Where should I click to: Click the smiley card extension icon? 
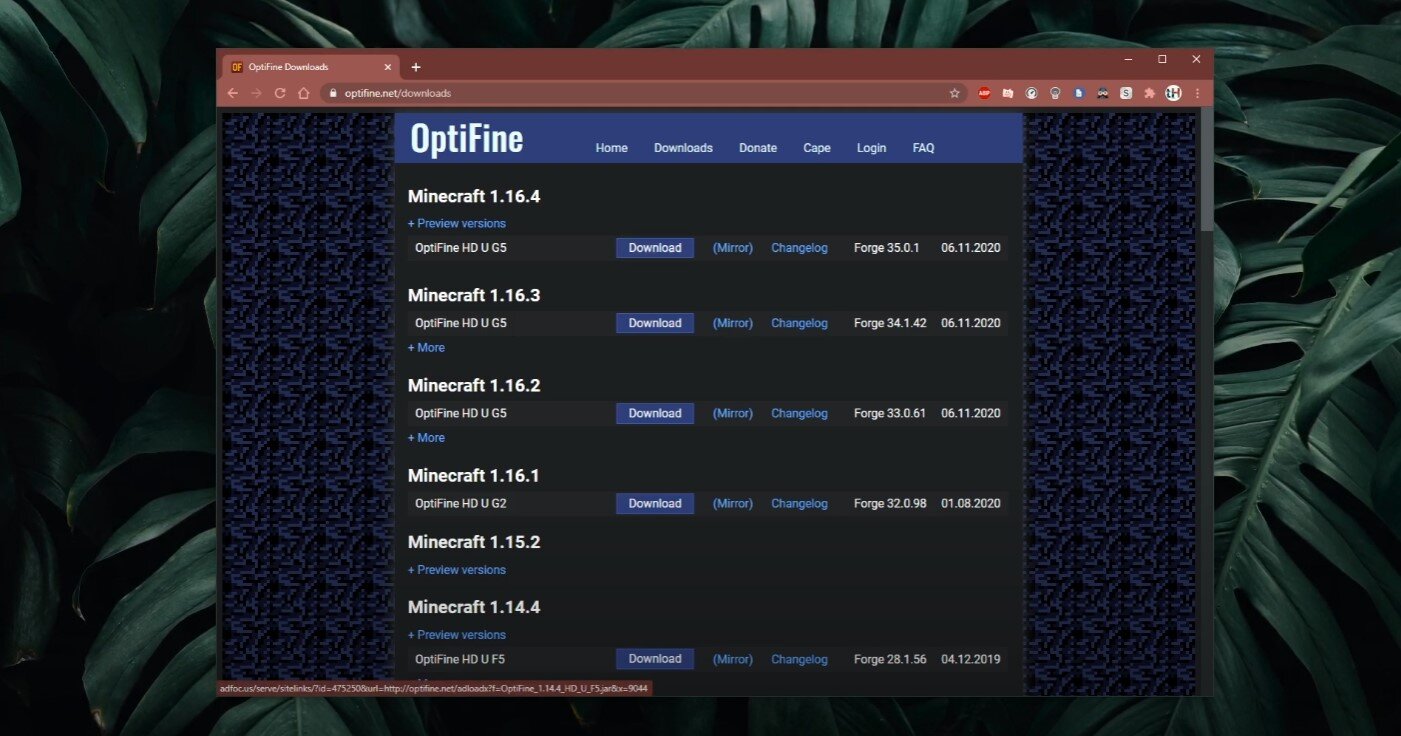pyautogui.click(x=1008, y=93)
